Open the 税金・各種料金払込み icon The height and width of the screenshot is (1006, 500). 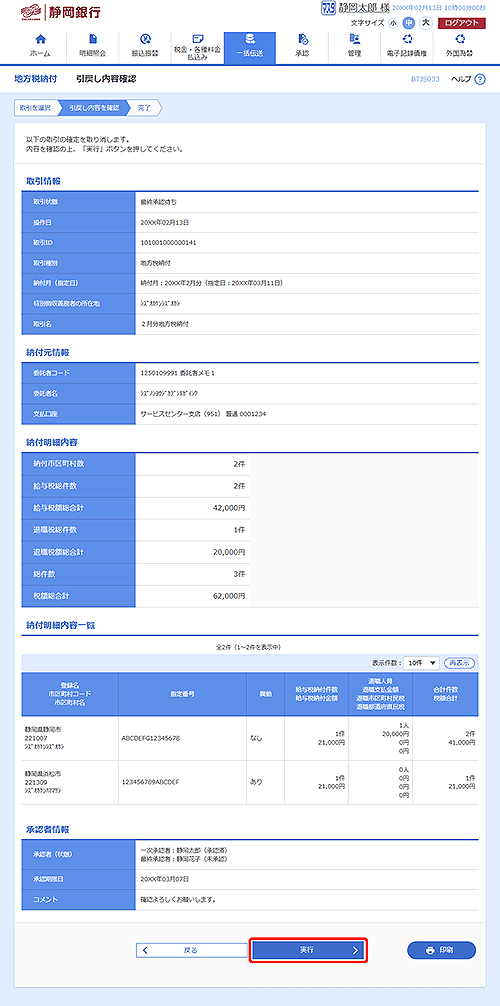pos(198,38)
